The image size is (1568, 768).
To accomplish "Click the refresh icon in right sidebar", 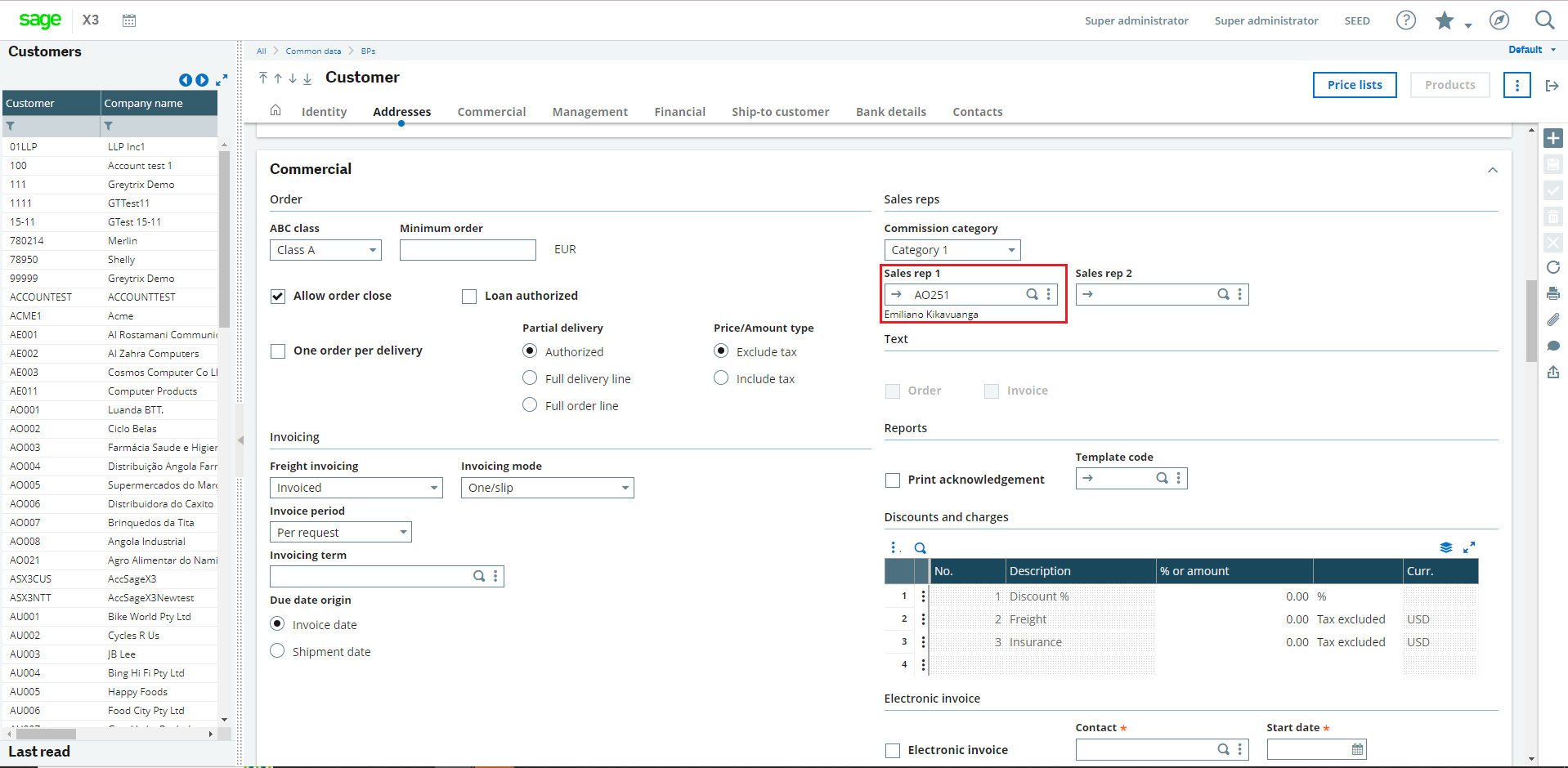I will tap(1553, 267).
